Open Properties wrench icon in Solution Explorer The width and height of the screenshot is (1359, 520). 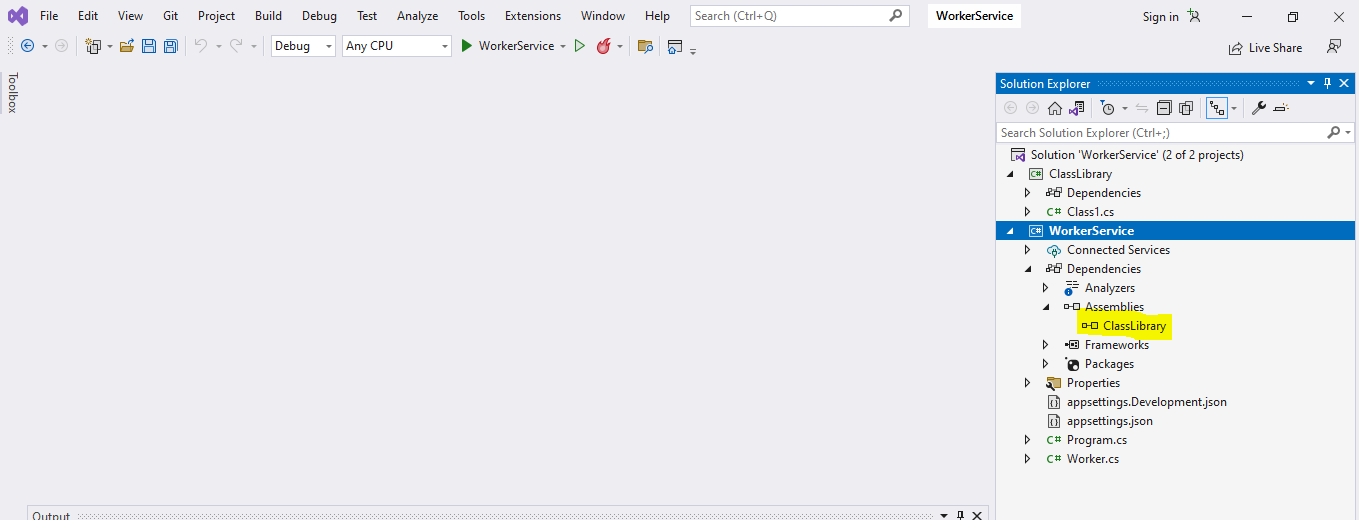[x=1259, y=108]
